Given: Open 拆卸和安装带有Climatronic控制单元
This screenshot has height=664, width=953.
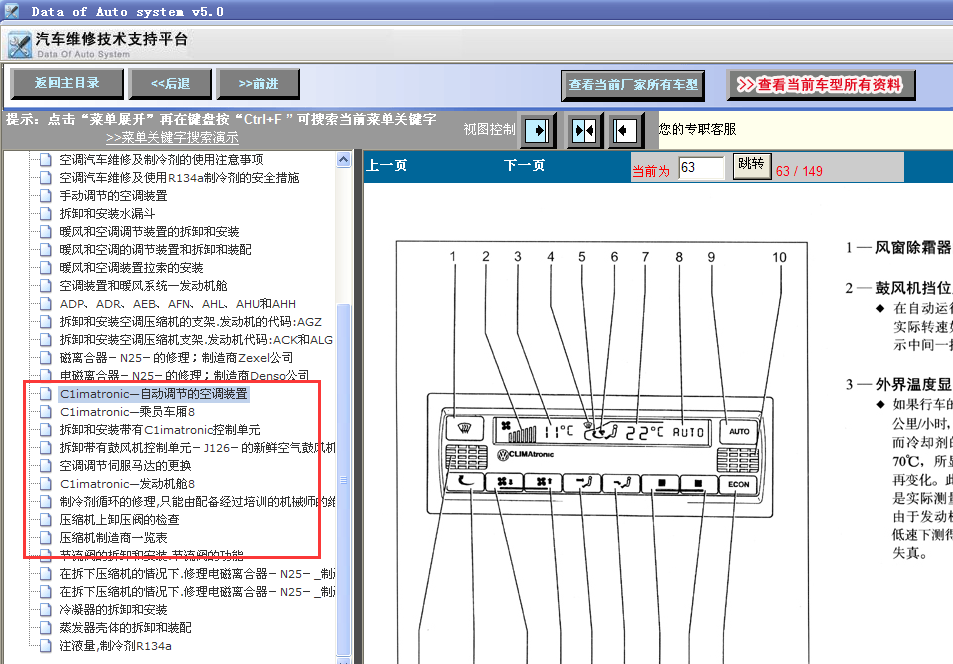Looking at the screenshot, I should 160,430.
